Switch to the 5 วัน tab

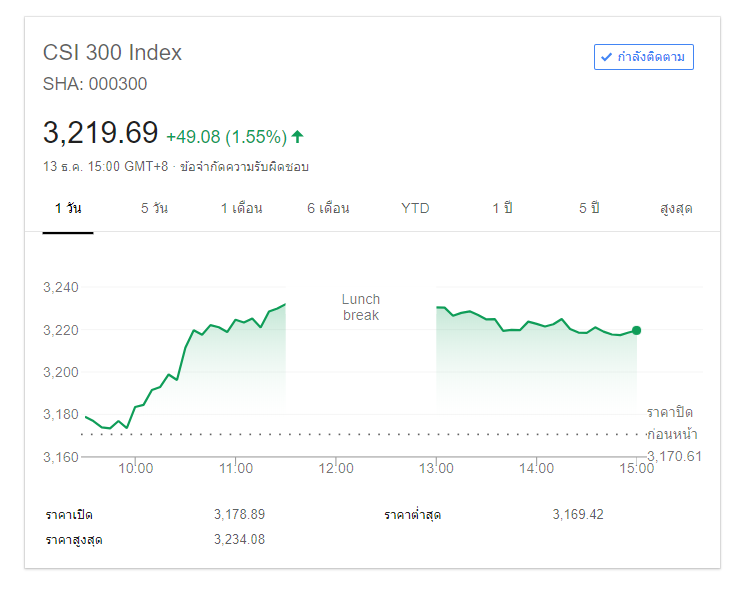click(154, 208)
